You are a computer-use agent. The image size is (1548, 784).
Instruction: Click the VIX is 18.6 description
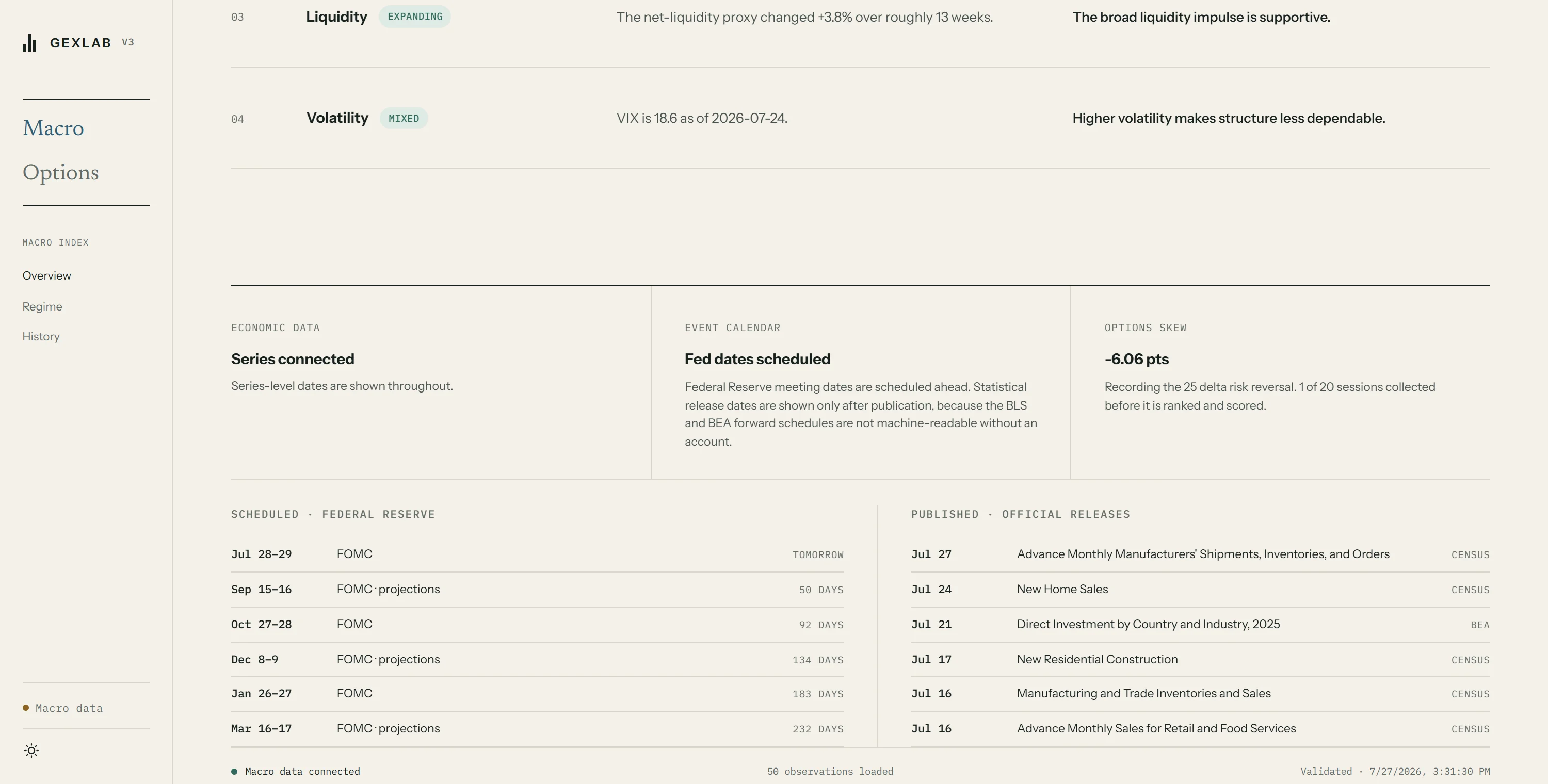[702, 118]
